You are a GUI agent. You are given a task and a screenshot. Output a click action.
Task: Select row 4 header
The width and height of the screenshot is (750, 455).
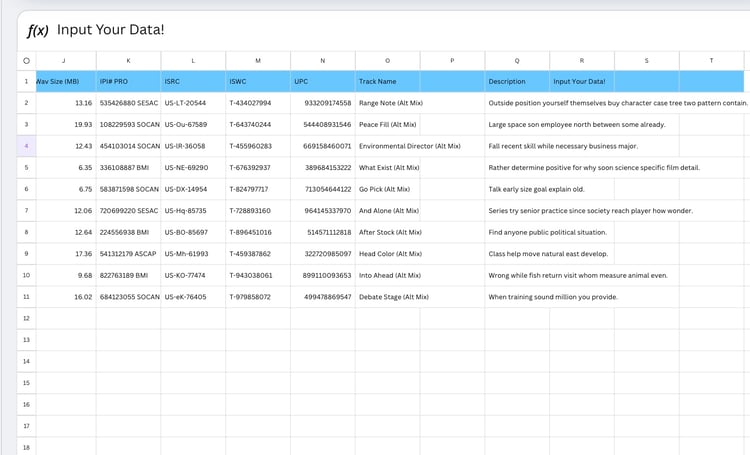[26, 146]
